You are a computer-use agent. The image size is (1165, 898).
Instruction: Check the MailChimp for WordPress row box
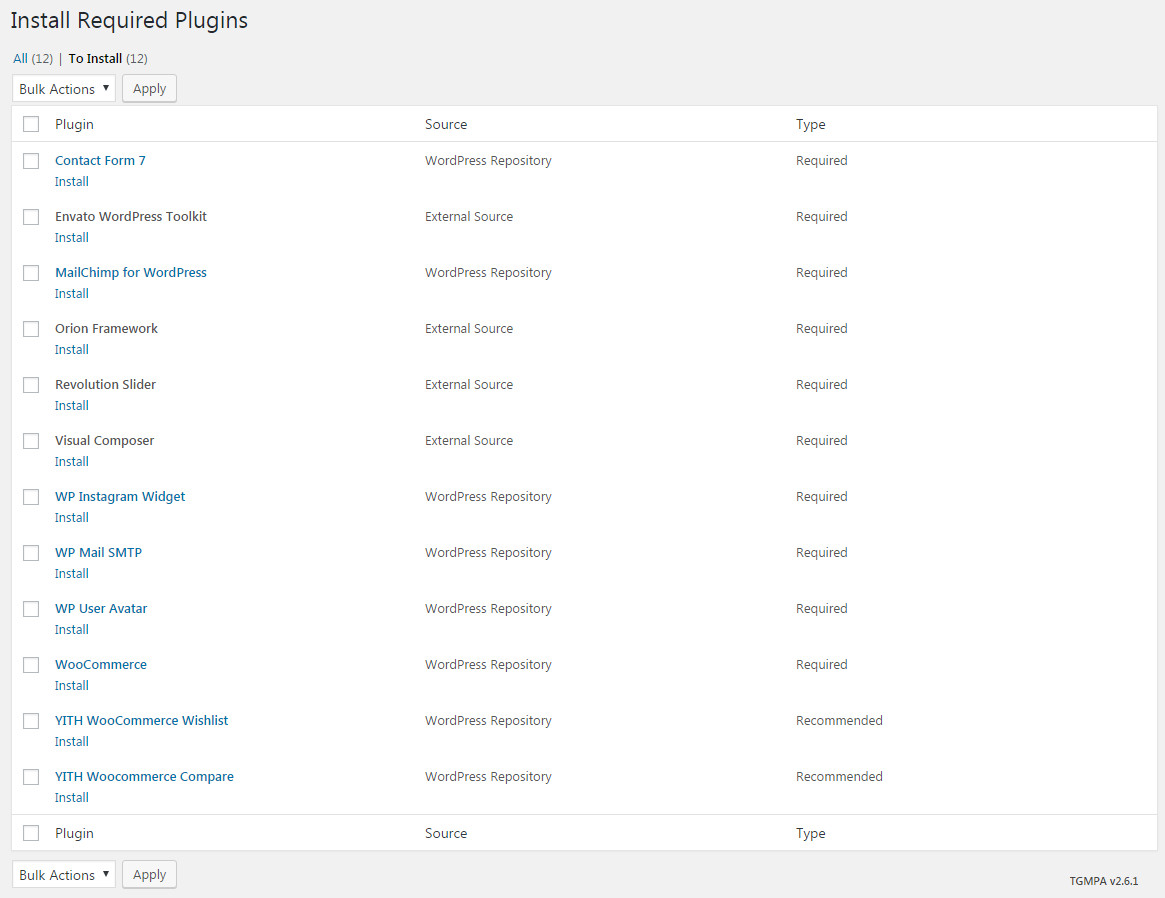(x=30, y=273)
